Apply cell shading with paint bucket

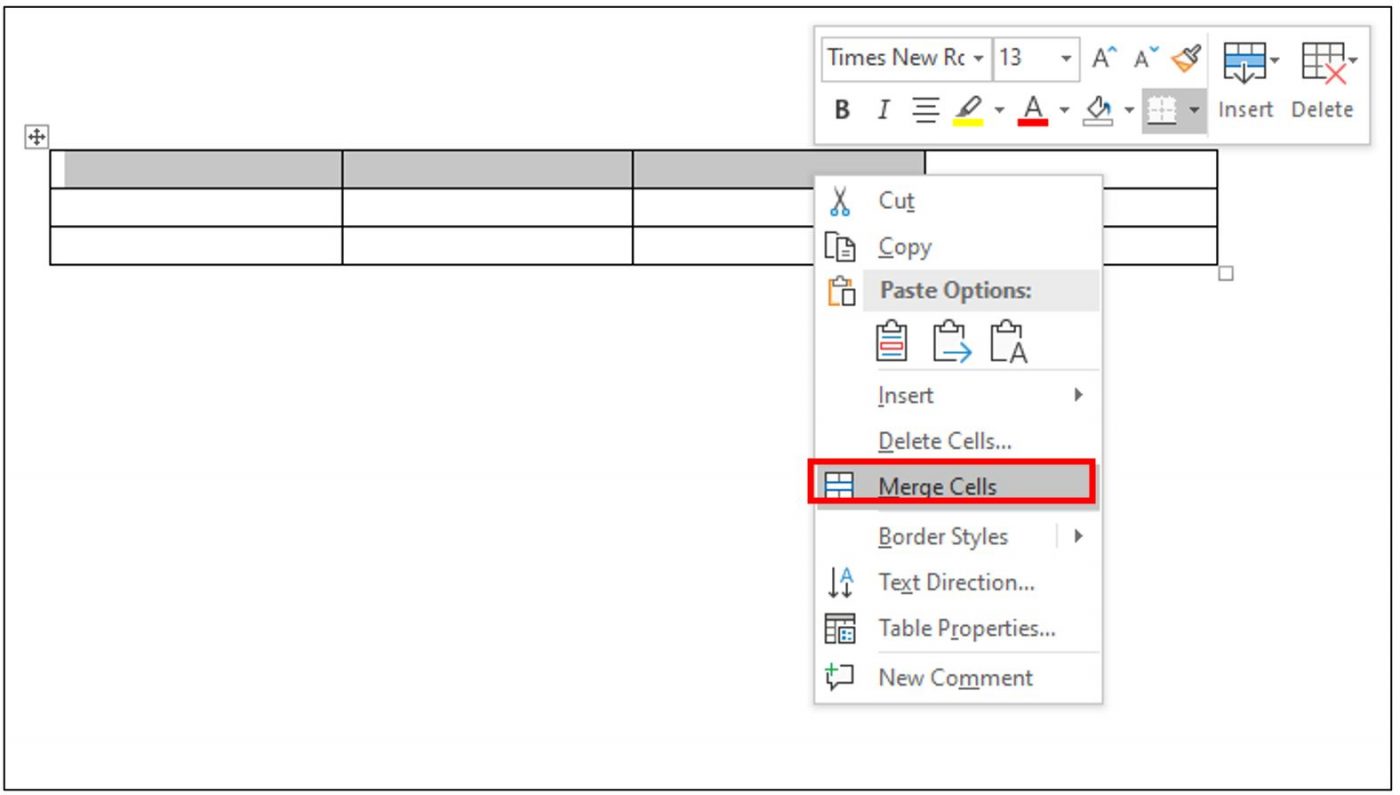tap(1099, 110)
